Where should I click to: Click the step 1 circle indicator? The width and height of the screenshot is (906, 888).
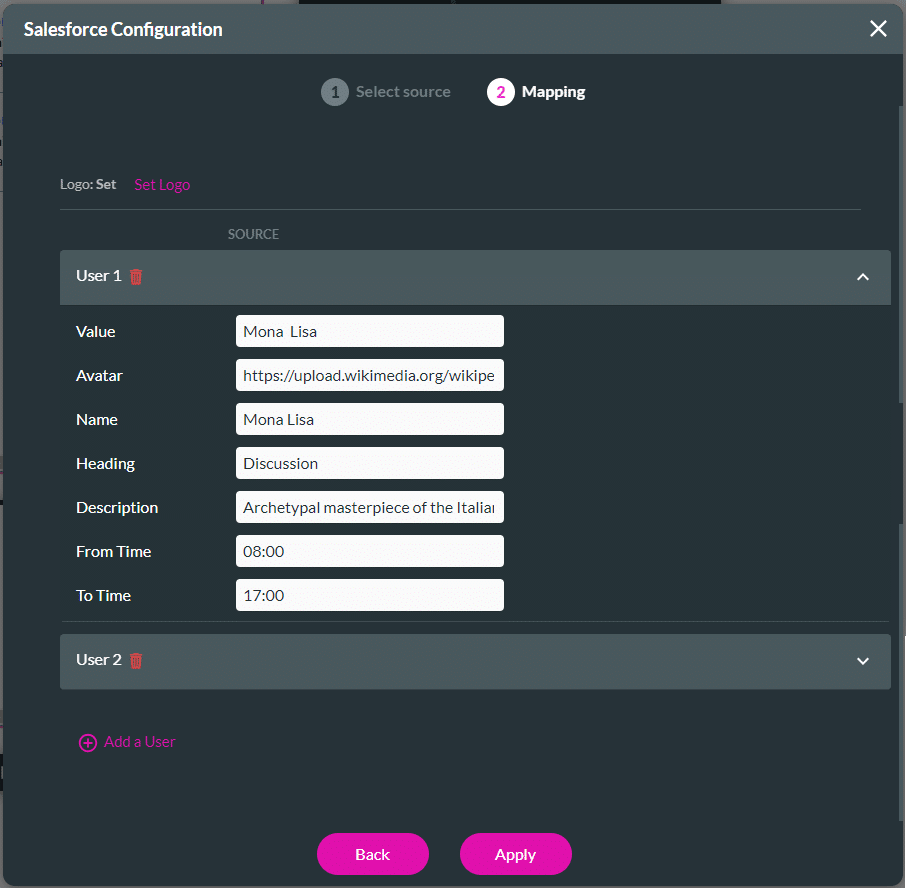335,91
